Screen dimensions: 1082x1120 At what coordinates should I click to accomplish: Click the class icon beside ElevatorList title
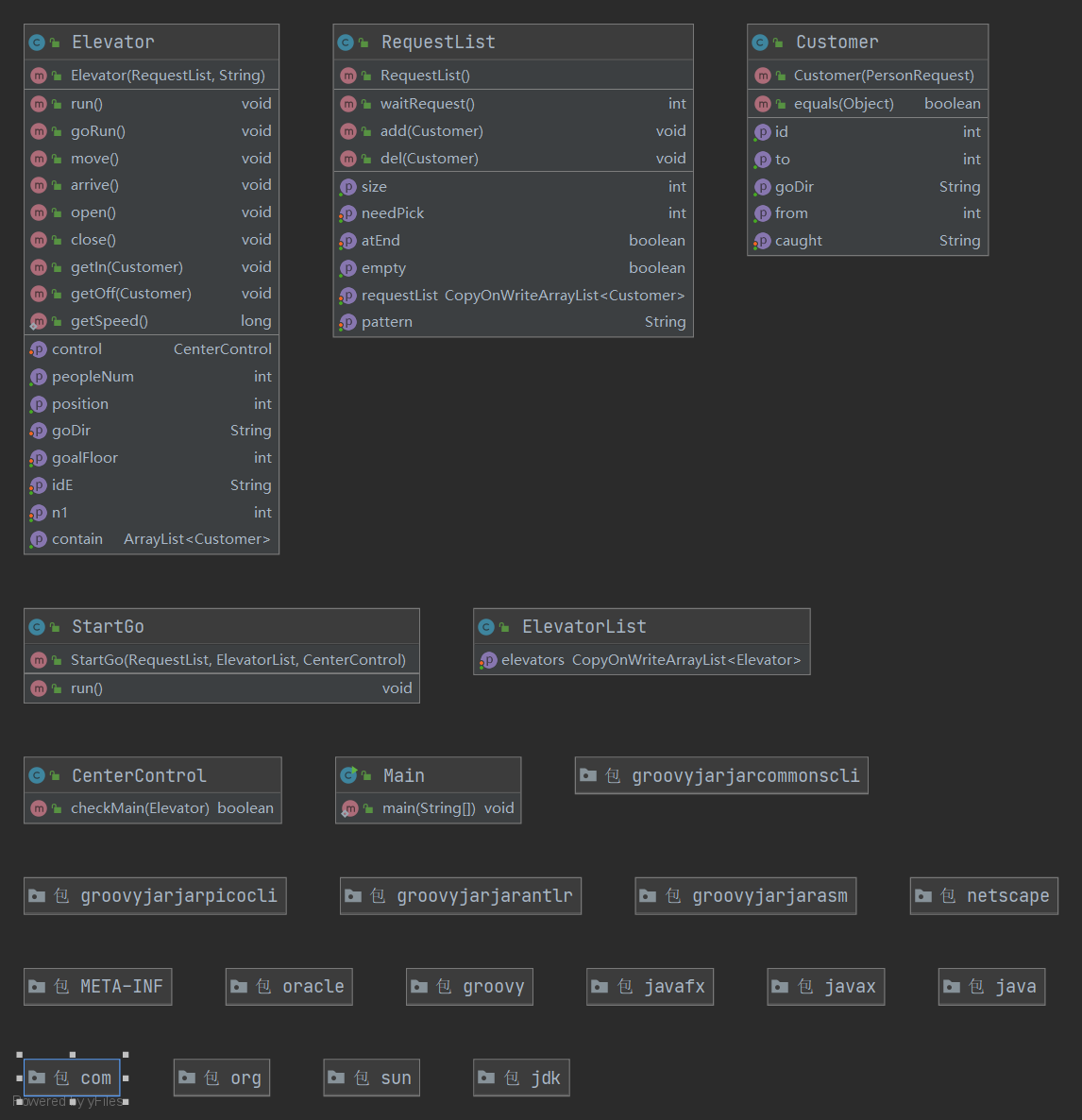point(486,627)
